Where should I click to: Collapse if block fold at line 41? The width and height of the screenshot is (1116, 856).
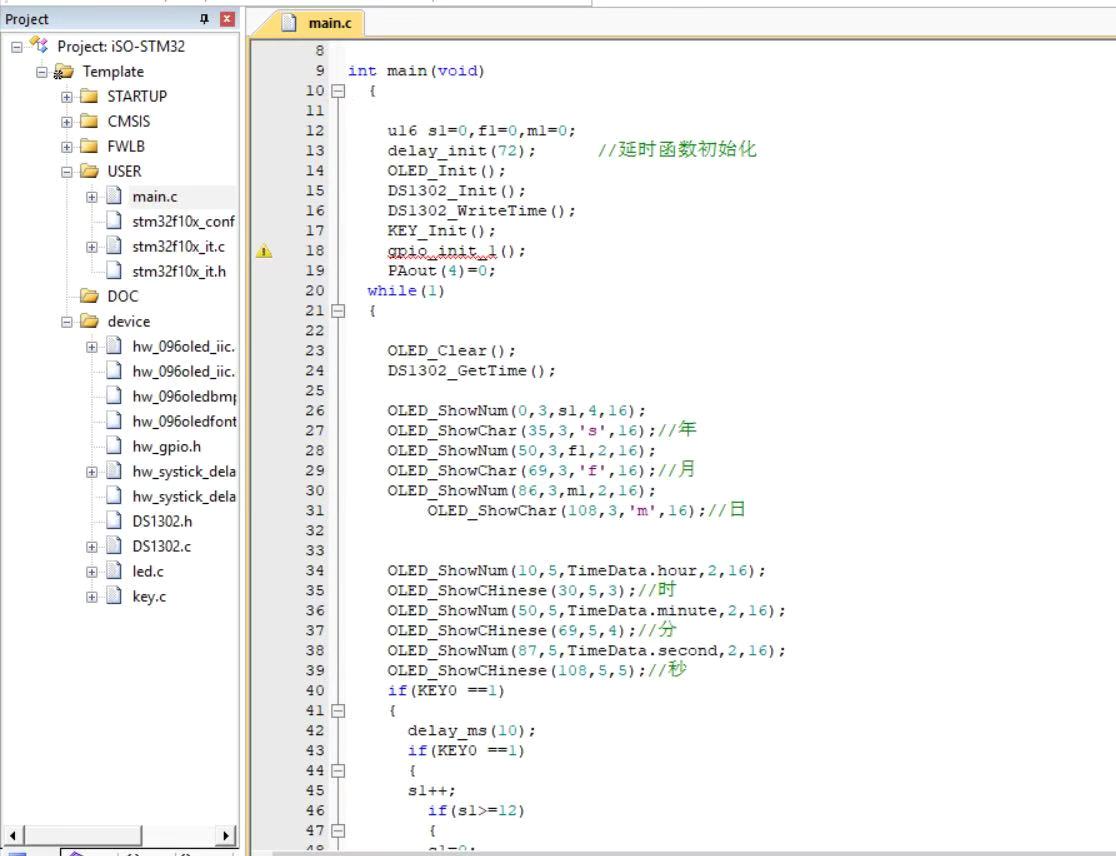point(338,711)
